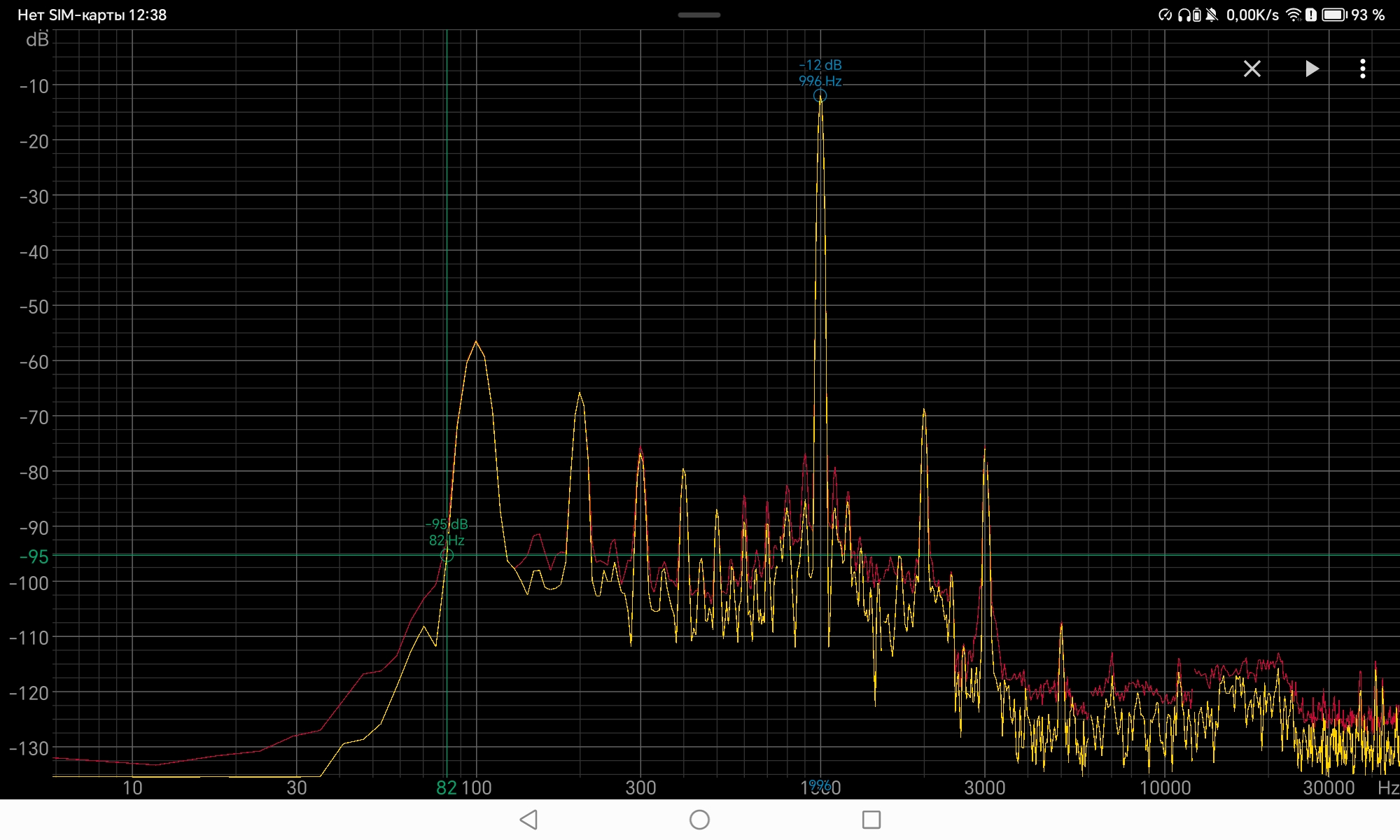
Task: Tap the top drag handle pill
Action: [x=699, y=15]
